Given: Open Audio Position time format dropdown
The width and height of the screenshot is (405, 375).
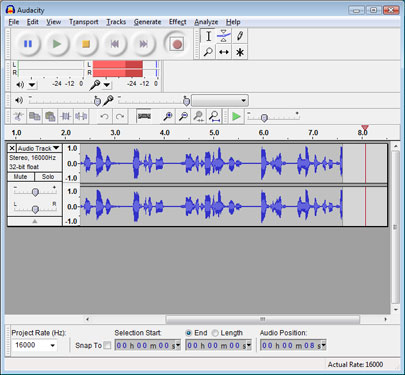Looking at the screenshot, I should click(324, 345).
